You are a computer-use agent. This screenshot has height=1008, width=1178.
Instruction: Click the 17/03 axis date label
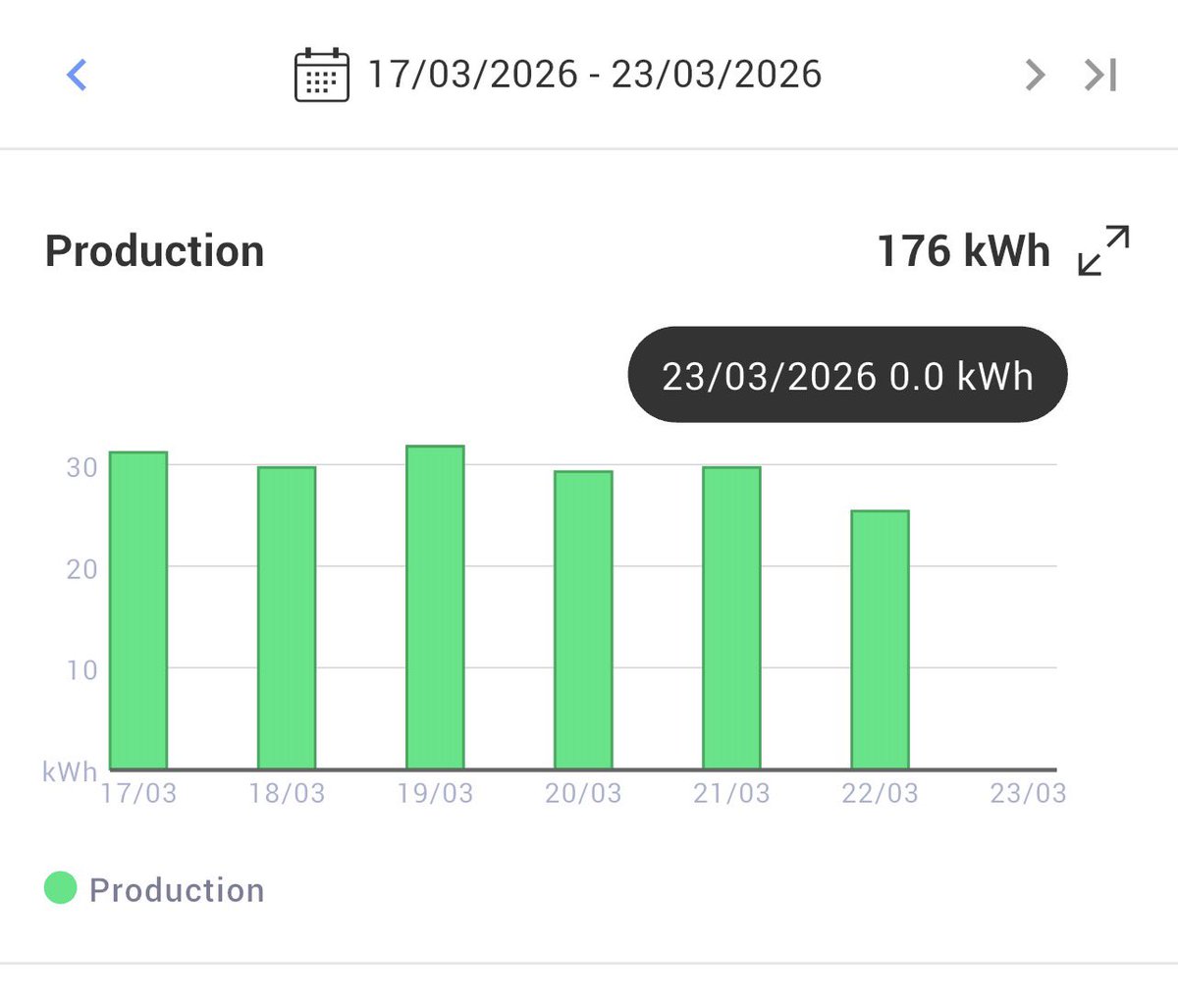(x=138, y=793)
